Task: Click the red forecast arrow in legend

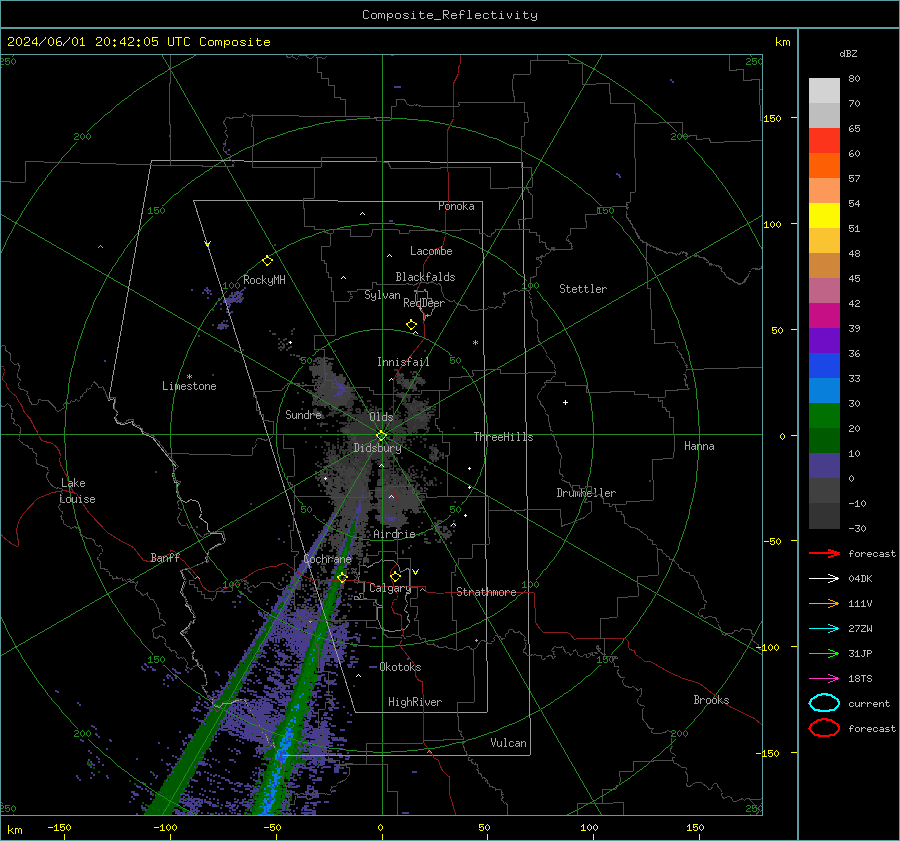Action: 824,553
